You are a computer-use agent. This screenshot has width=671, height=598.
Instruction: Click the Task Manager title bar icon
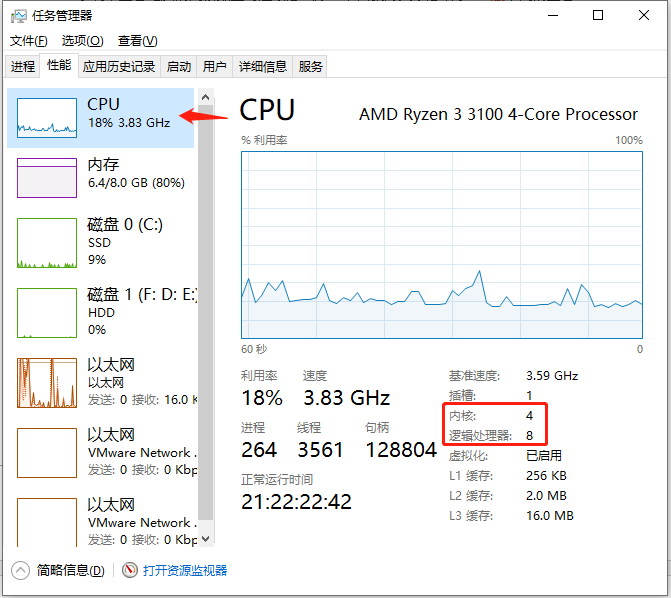18,16
